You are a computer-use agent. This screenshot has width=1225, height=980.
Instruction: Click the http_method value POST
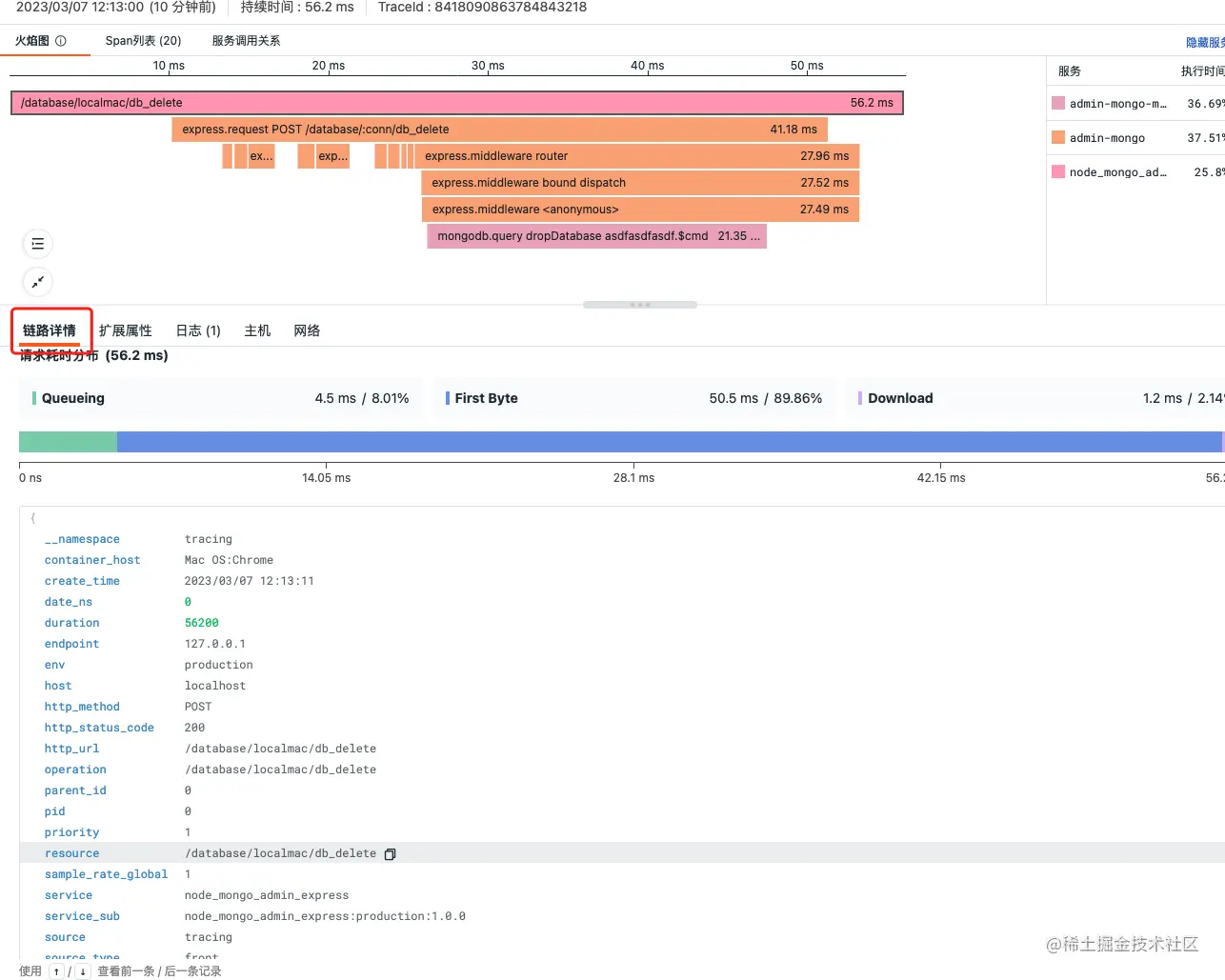tap(198, 707)
